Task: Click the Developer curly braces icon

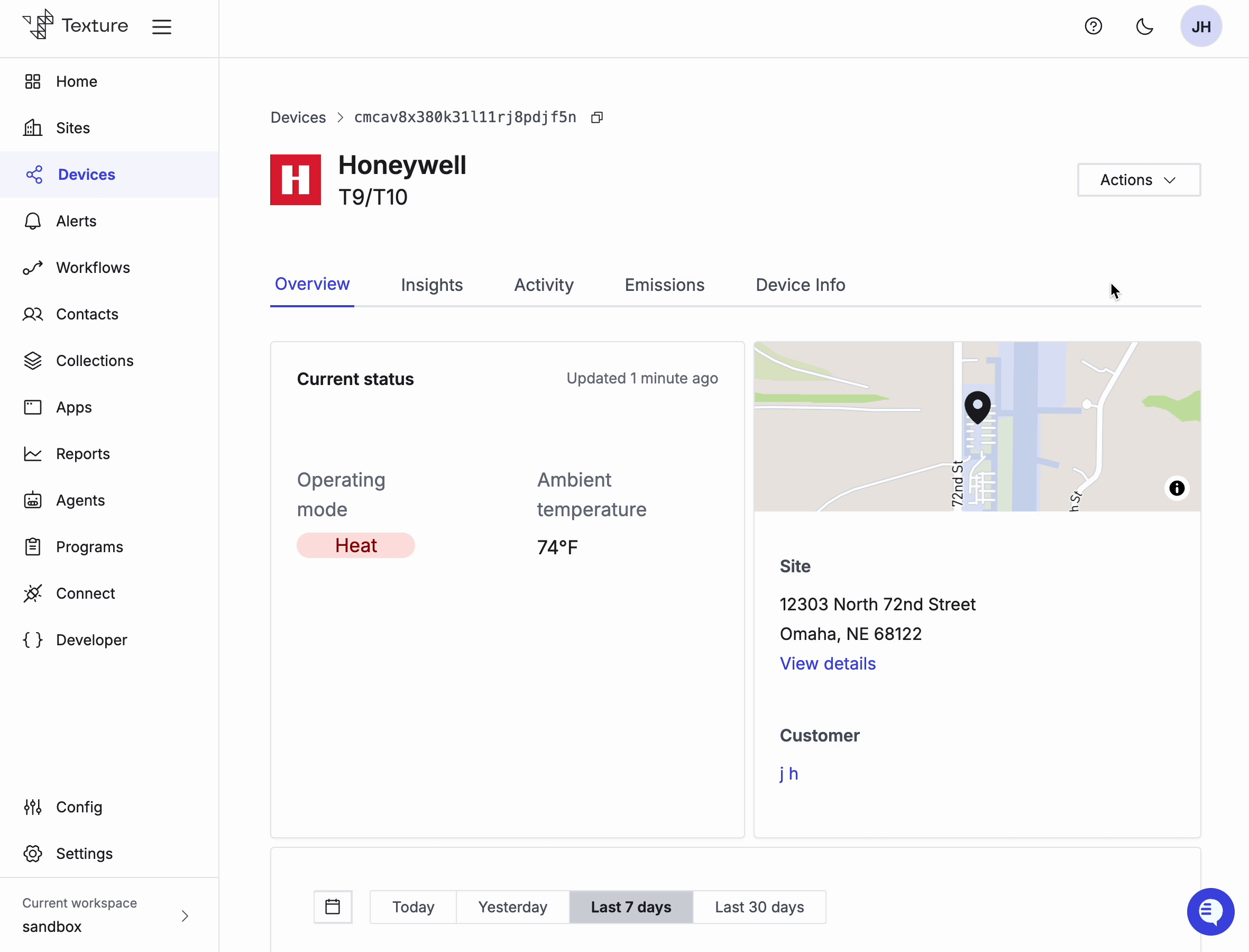Action: [x=33, y=640]
